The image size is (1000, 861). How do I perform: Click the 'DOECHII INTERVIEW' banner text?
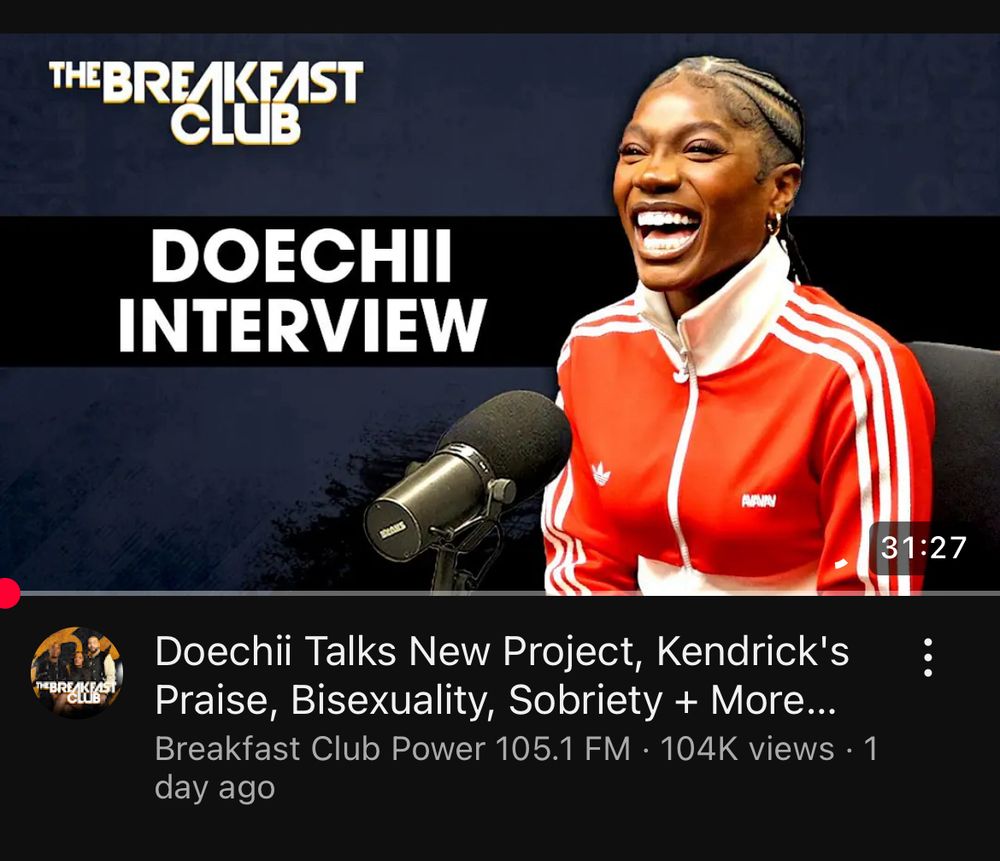pyautogui.click(x=302, y=290)
